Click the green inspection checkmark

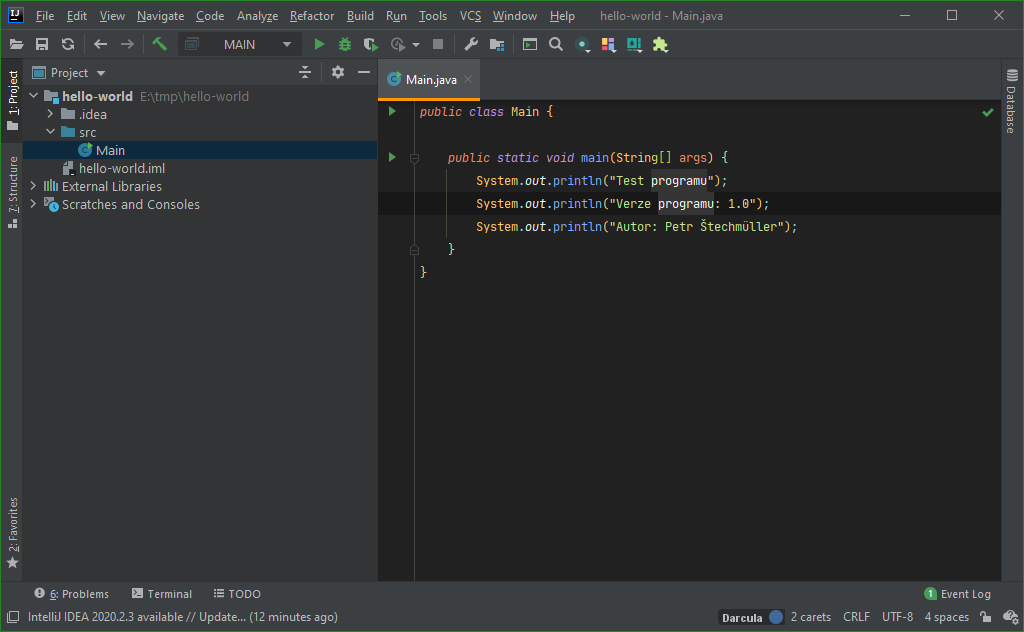(987, 112)
